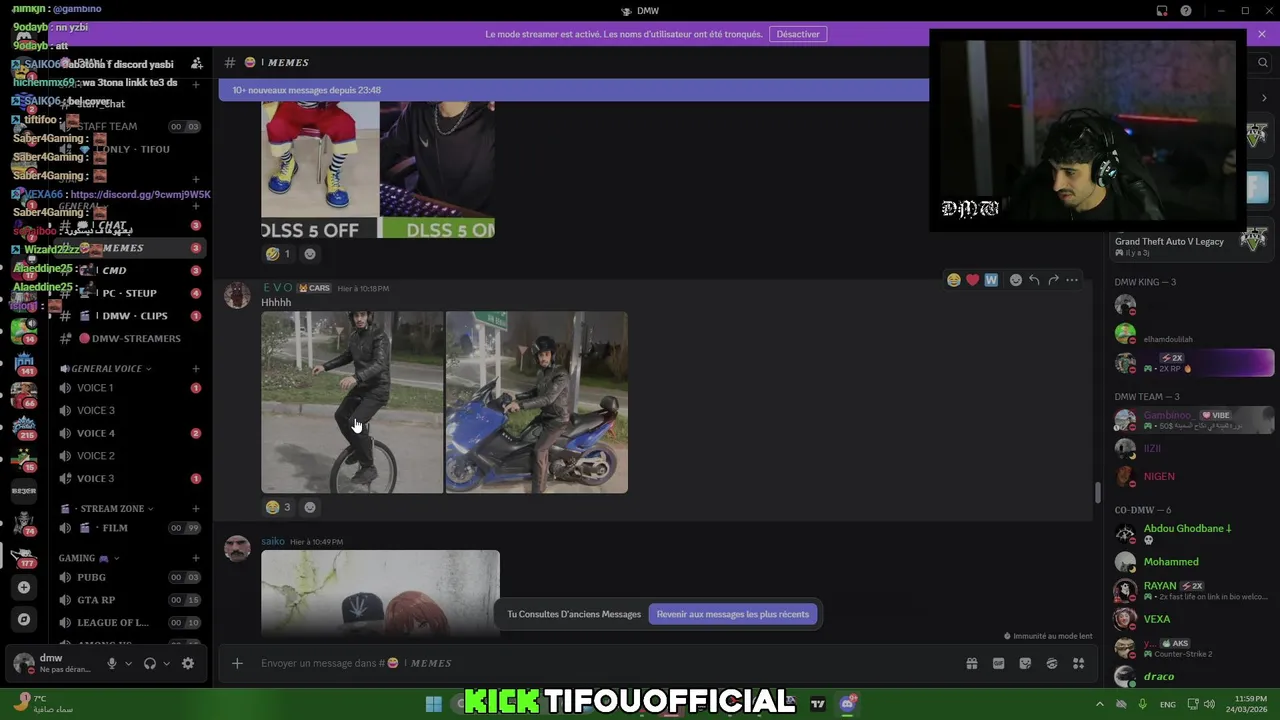Open the MEMES text channel
The height and width of the screenshot is (720, 1280).
click(x=130, y=248)
